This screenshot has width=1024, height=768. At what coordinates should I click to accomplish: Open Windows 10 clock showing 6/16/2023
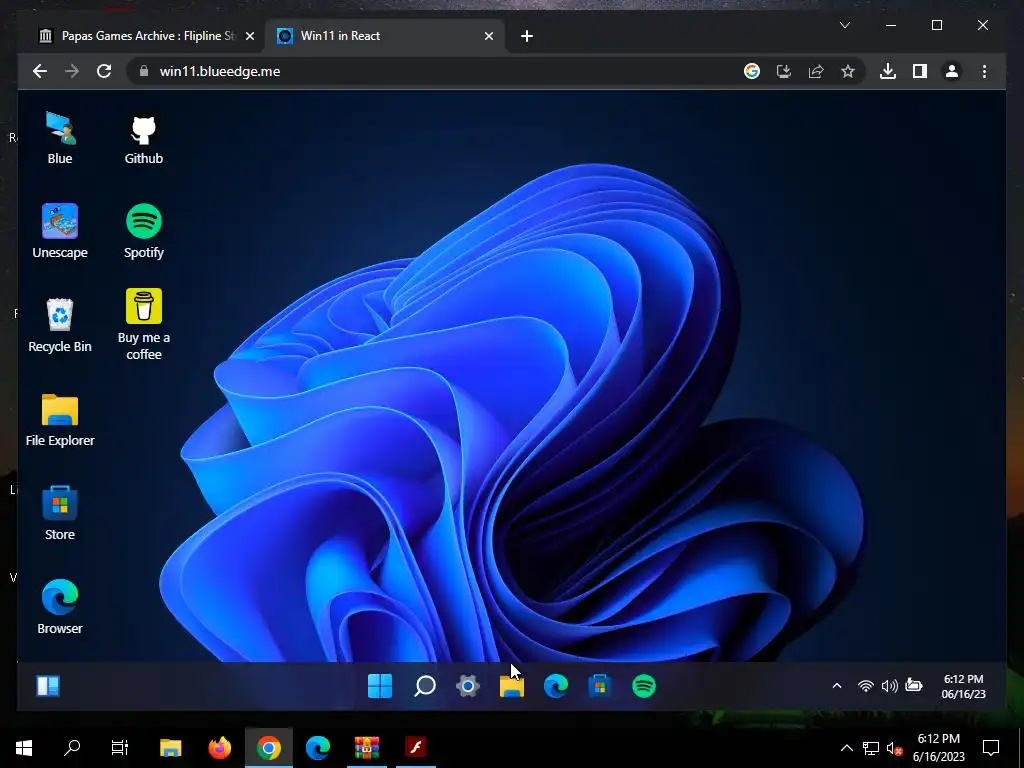tap(938, 748)
